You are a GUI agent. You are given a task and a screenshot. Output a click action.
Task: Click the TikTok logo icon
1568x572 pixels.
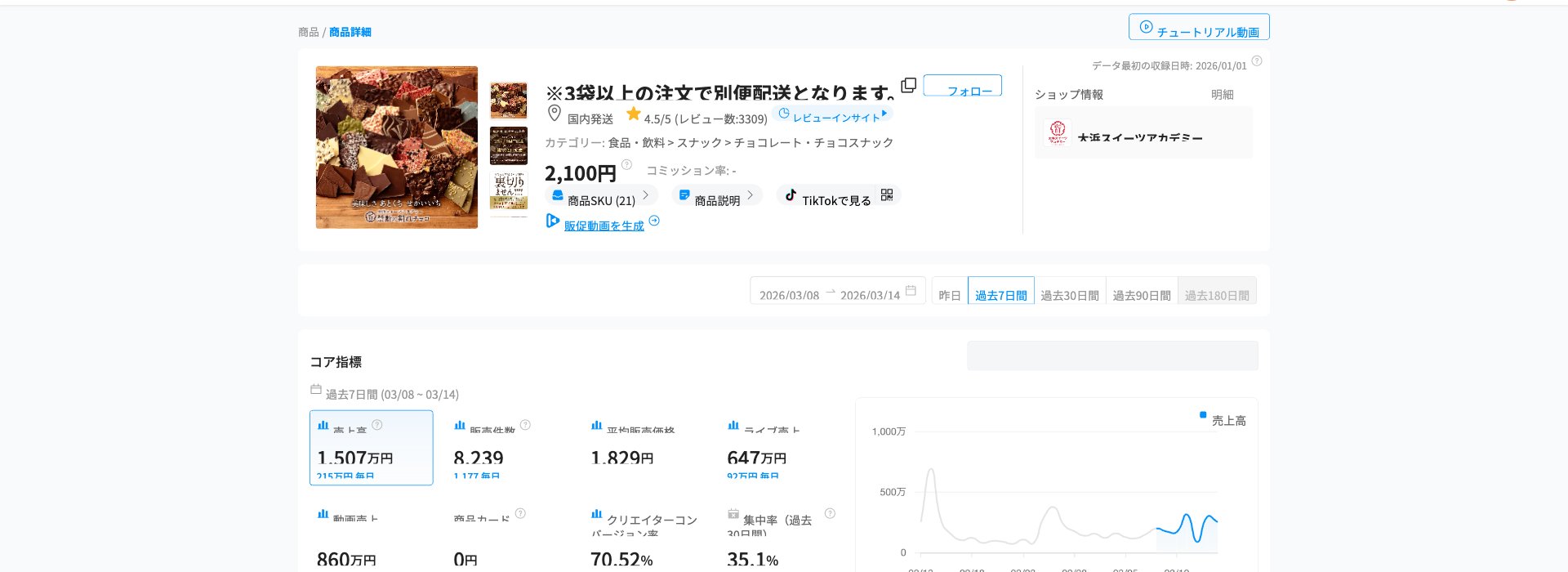pos(790,195)
